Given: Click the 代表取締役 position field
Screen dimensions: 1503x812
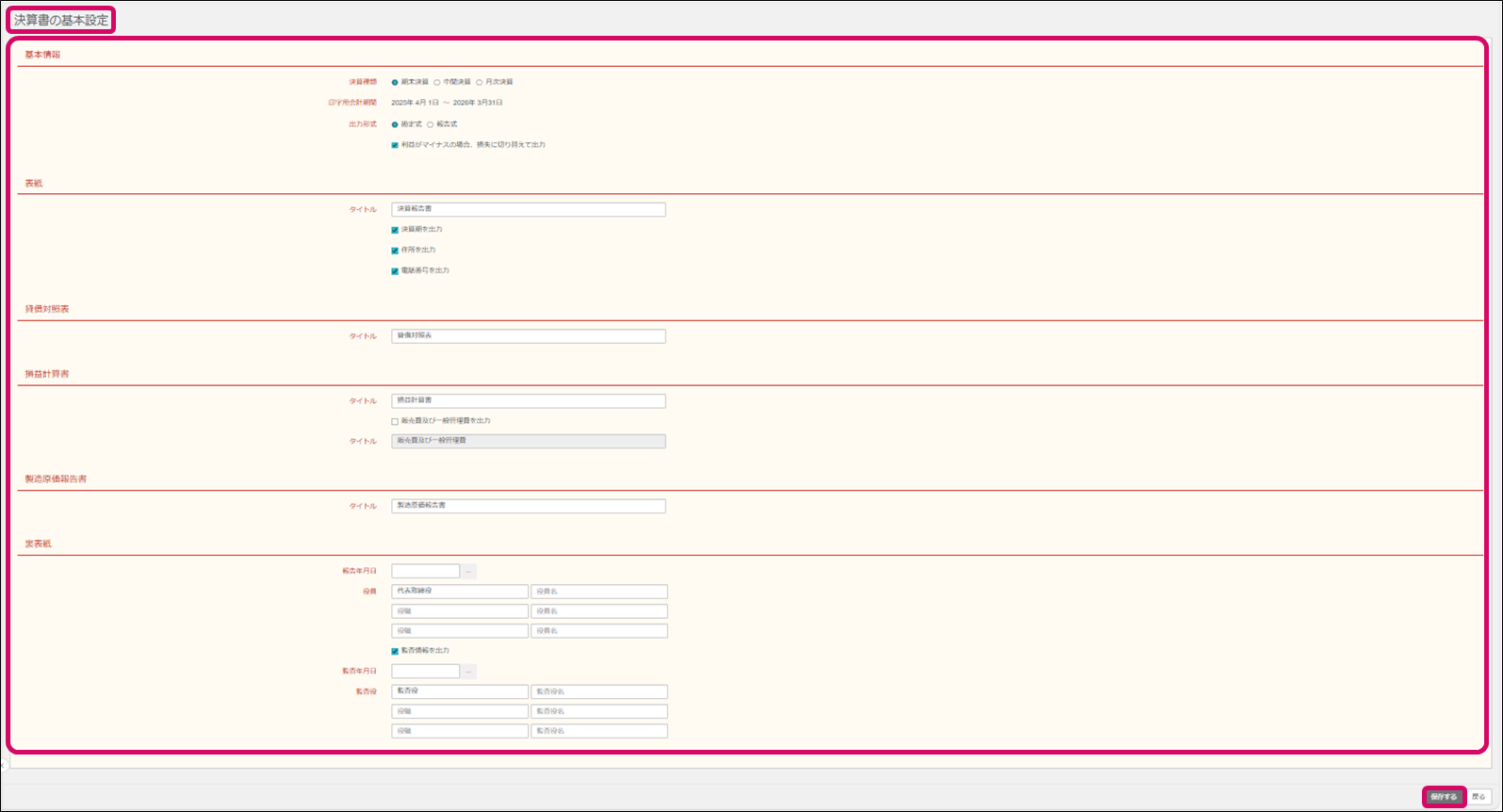Looking at the screenshot, I should [459, 592].
